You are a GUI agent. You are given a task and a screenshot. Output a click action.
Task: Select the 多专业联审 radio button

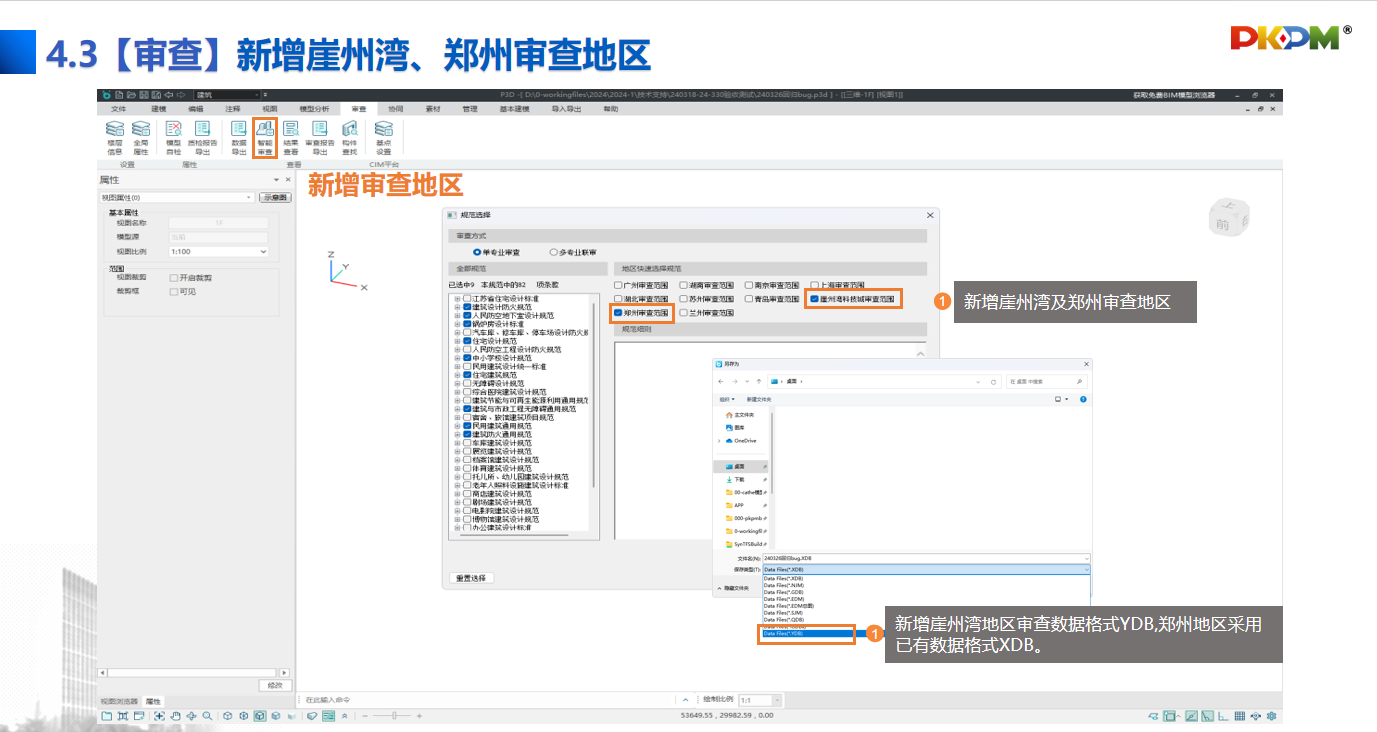pyautogui.click(x=553, y=252)
